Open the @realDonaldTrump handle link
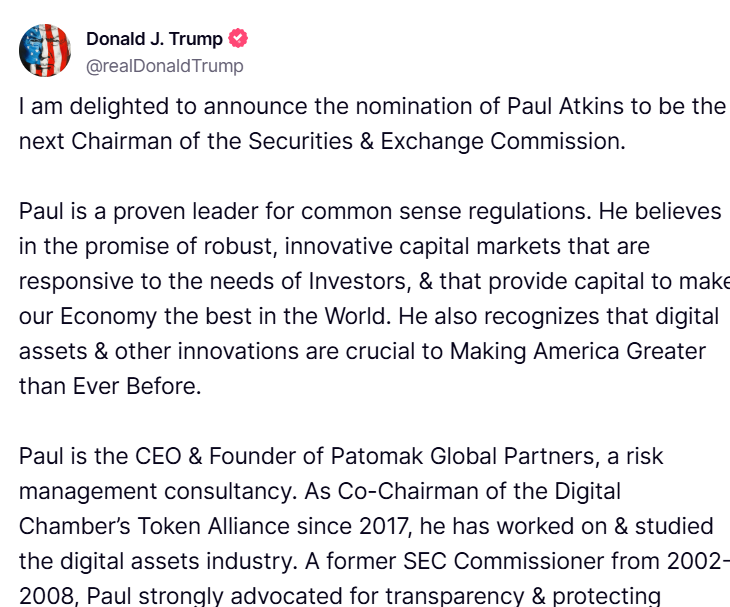The height and width of the screenshot is (607, 730). tap(164, 66)
